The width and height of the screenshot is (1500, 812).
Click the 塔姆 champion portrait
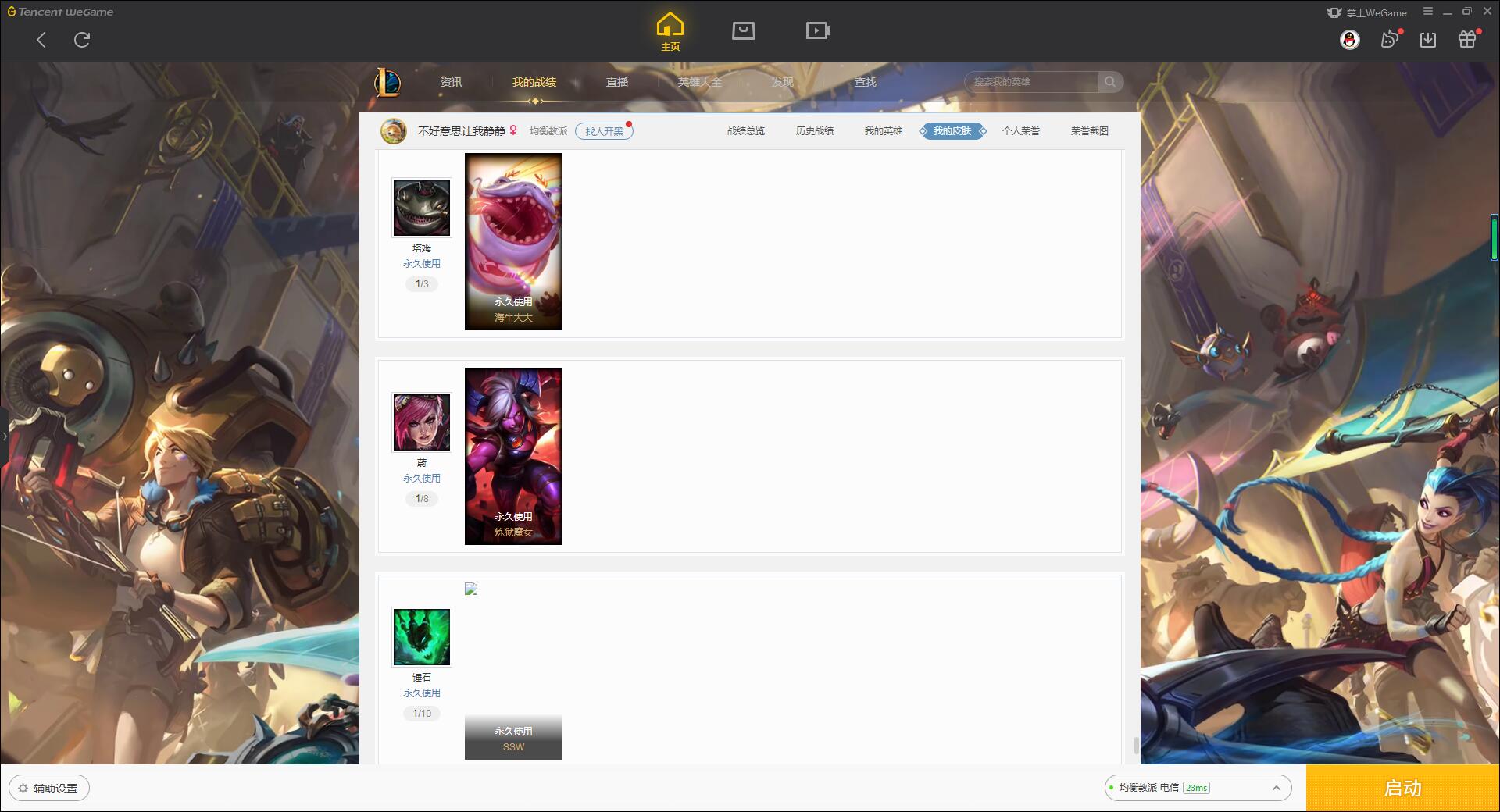click(422, 208)
